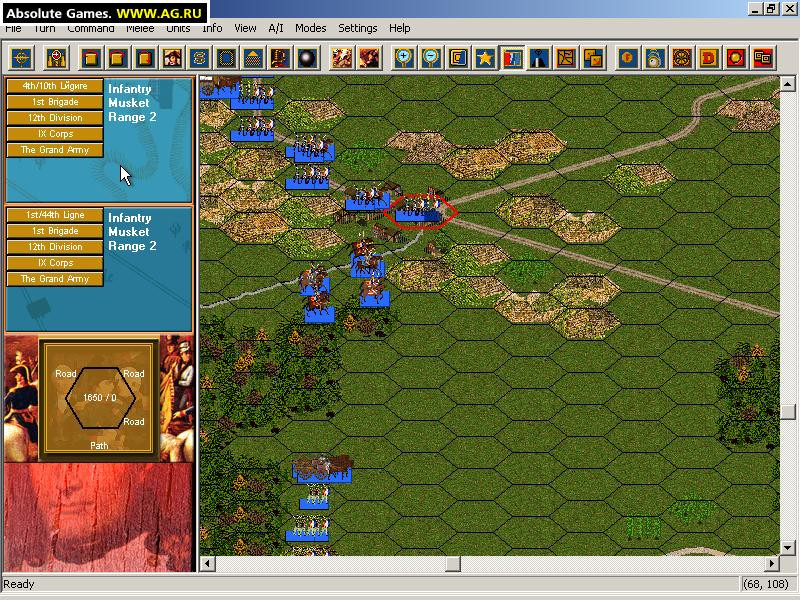The width and height of the screenshot is (800, 600).
Task: Open the A/I menu
Action: 276,29
